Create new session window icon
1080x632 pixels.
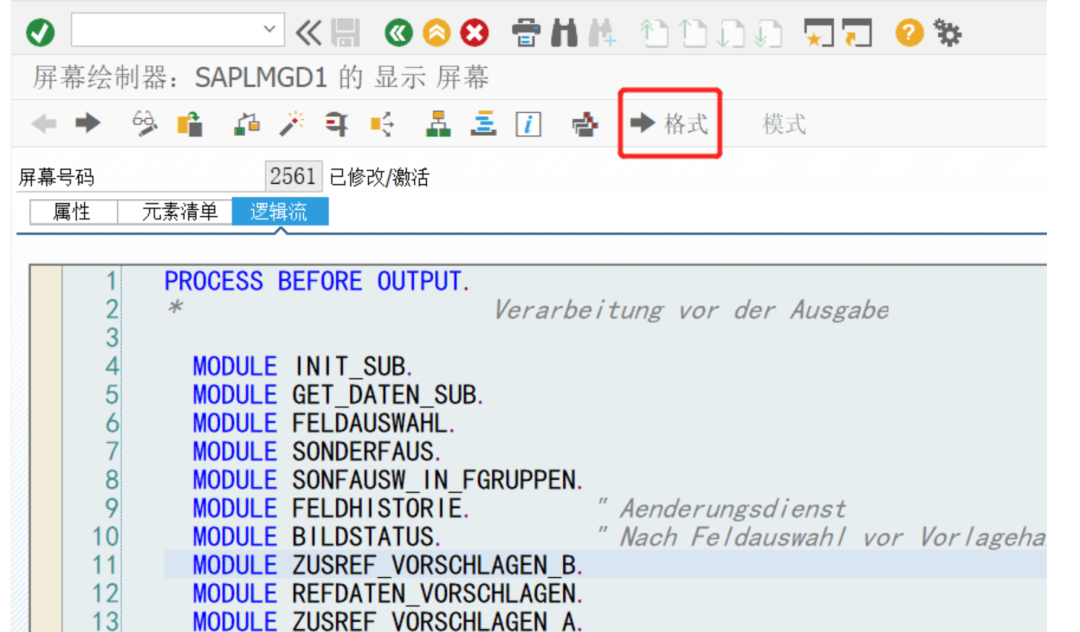click(818, 32)
